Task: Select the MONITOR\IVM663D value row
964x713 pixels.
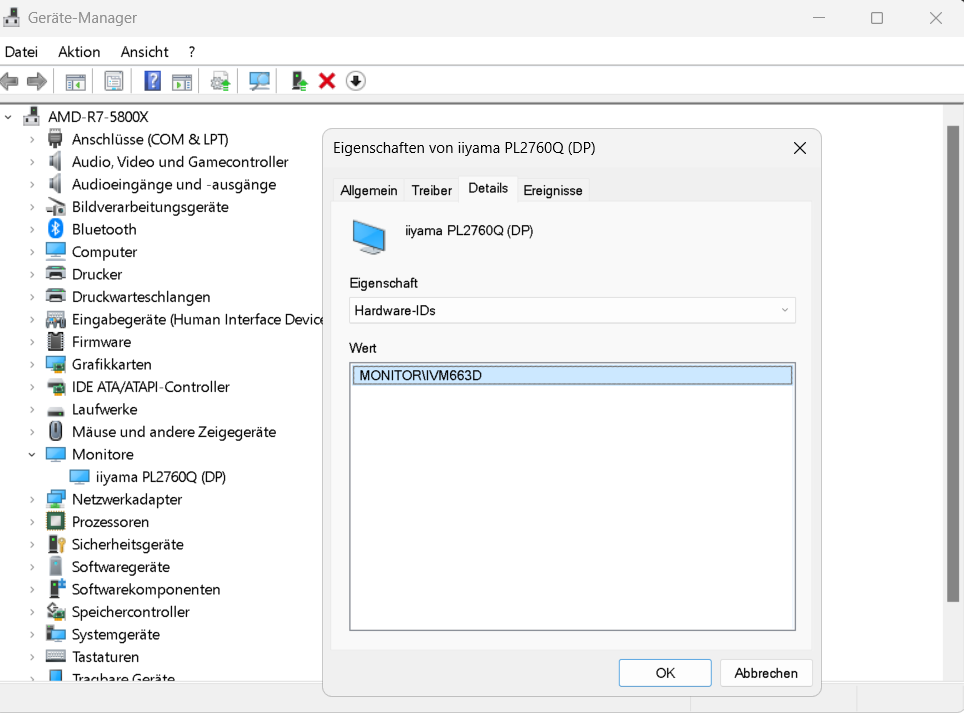Action: click(572, 376)
